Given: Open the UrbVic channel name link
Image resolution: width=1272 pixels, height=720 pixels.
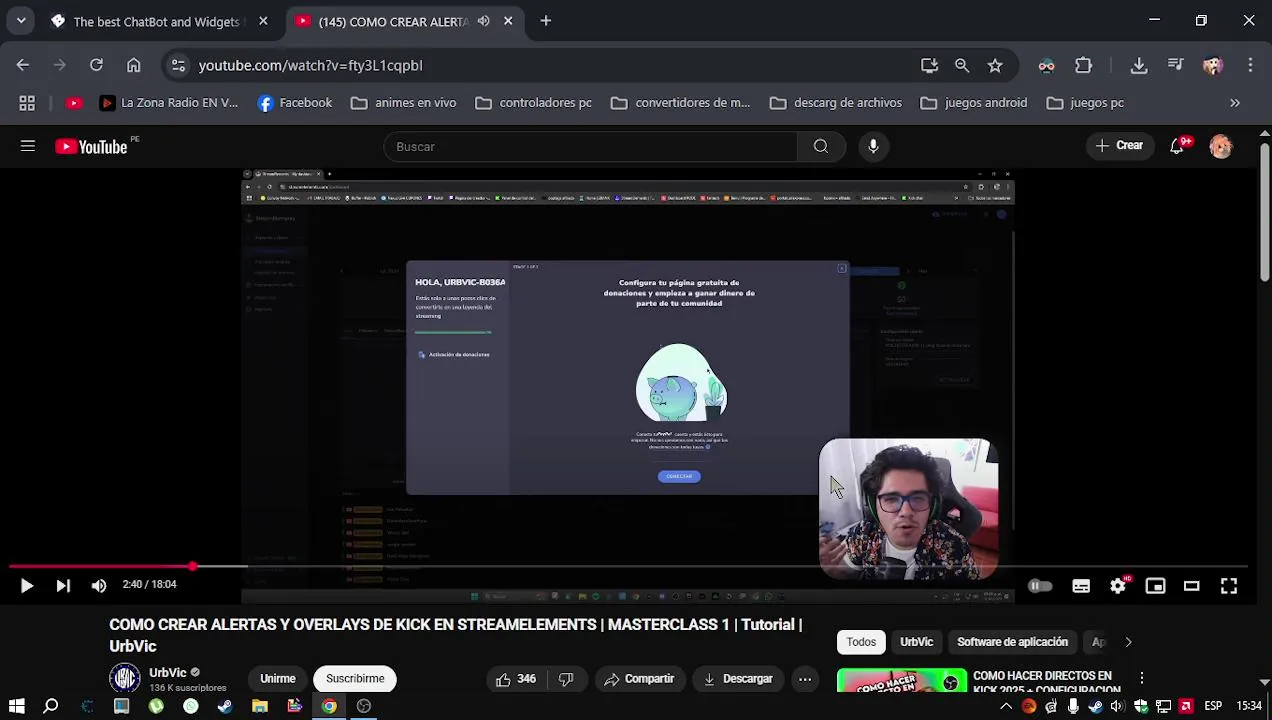Looking at the screenshot, I should click(168, 673).
